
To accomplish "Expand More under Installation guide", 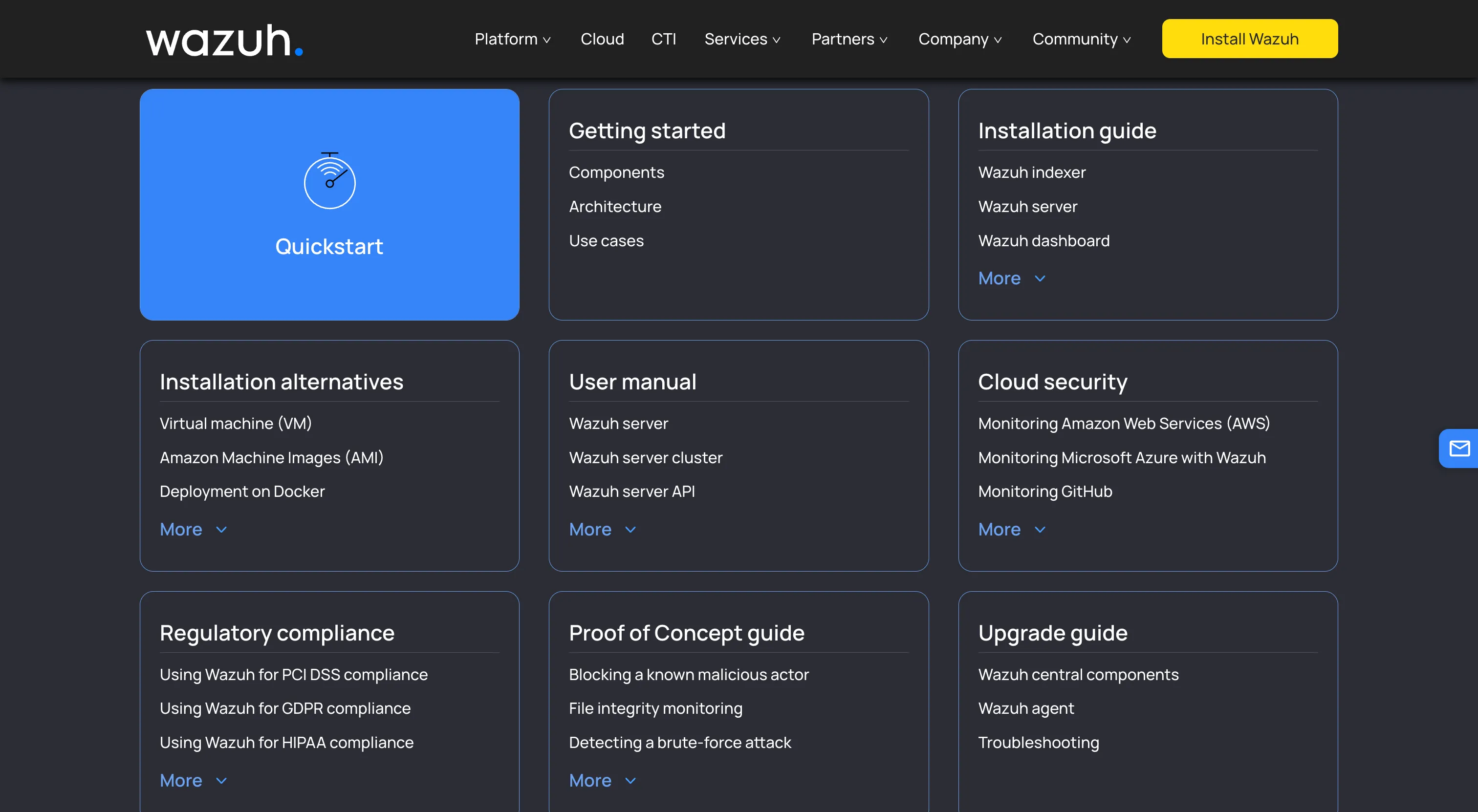I will (1012, 278).
